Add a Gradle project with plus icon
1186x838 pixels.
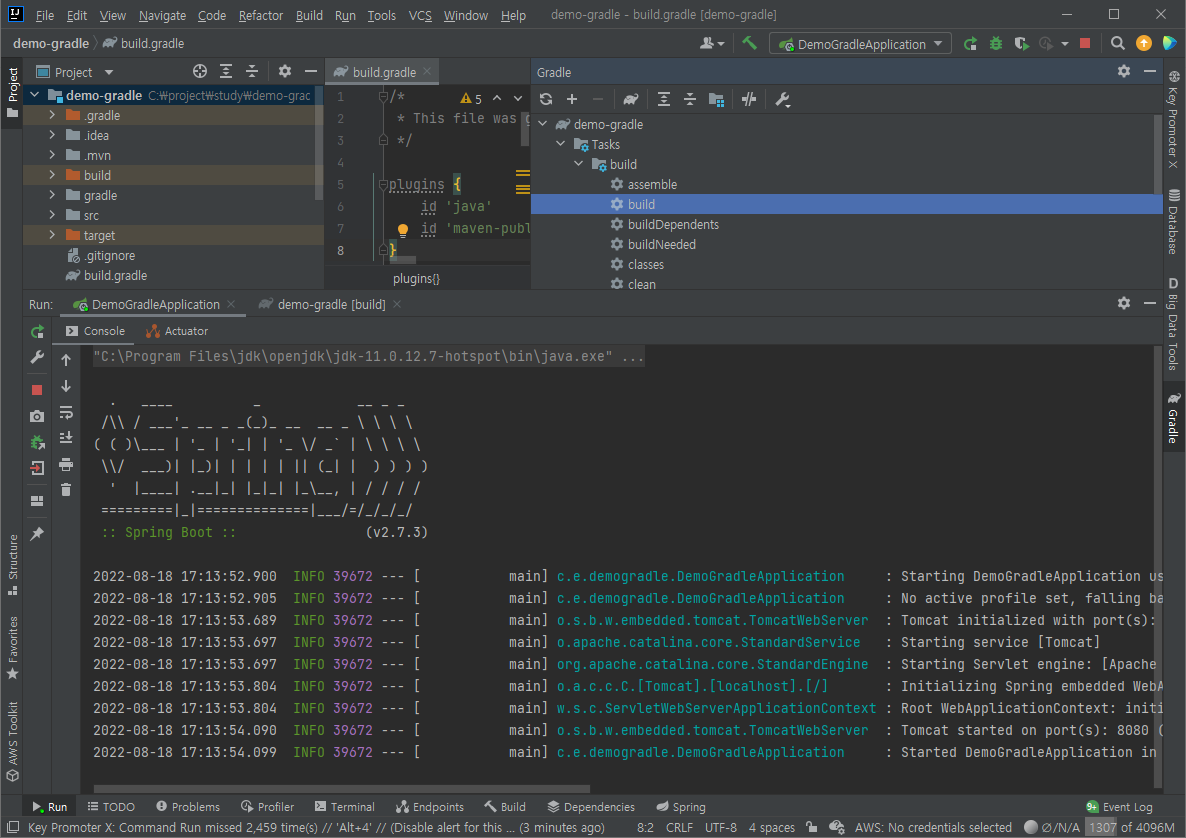572,99
